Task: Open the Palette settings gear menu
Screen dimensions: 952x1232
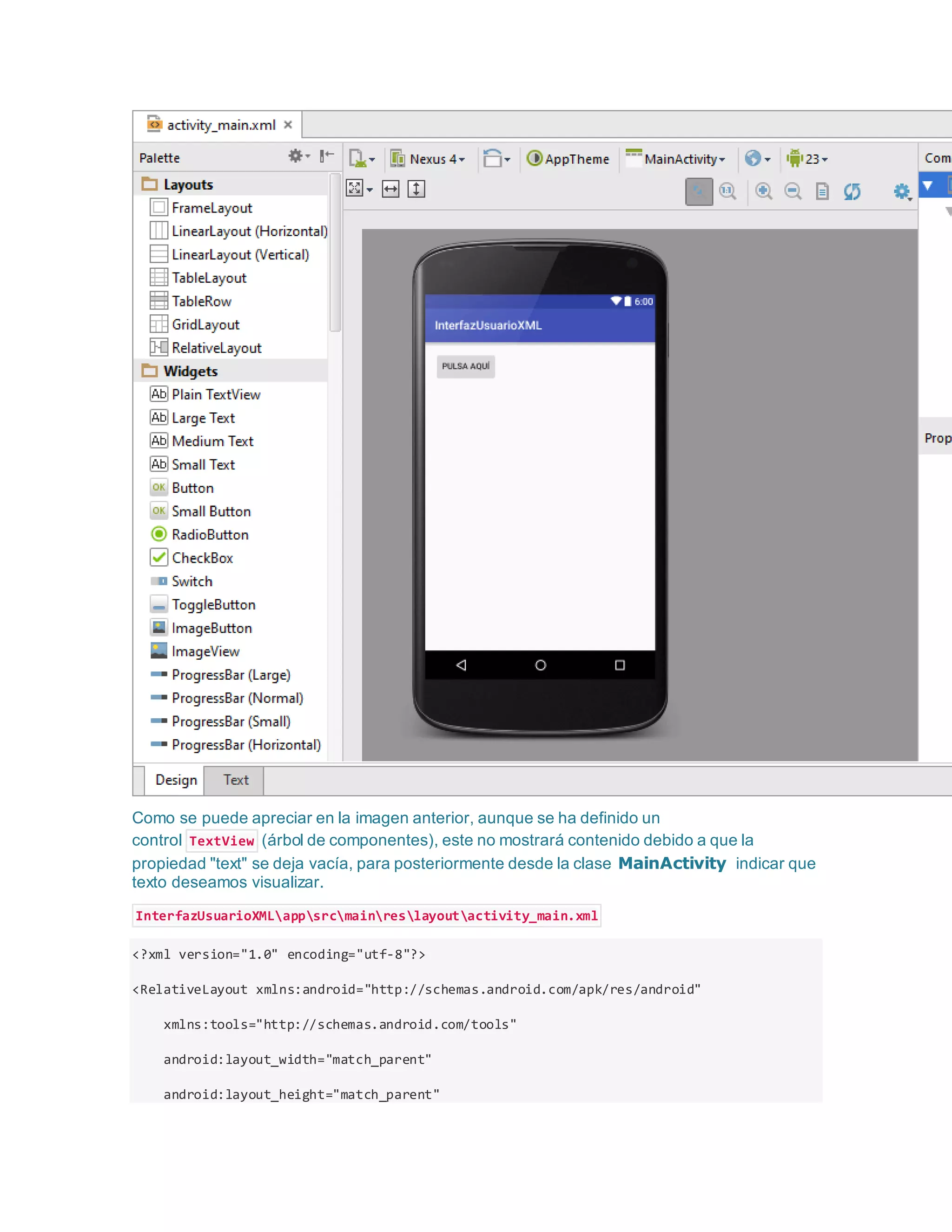Action: [298, 156]
